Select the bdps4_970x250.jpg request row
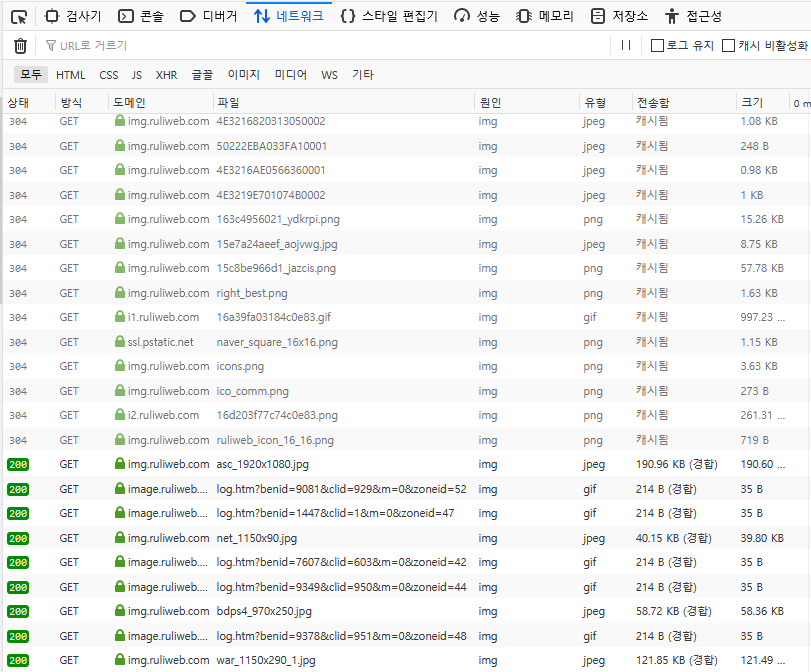The image size is (811, 672). [264, 611]
